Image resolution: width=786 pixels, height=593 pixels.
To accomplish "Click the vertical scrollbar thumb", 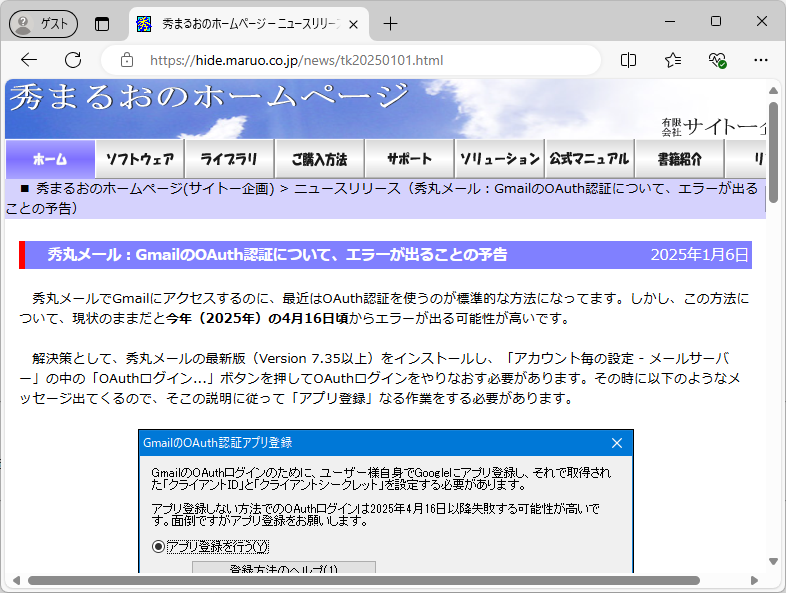I will pyautogui.click(x=773, y=152).
